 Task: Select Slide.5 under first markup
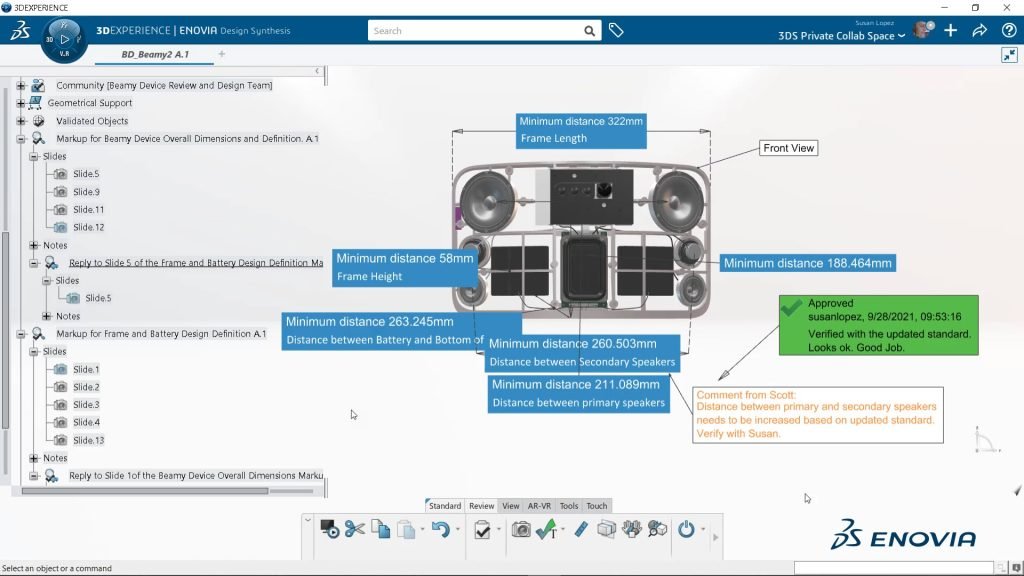point(86,174)
